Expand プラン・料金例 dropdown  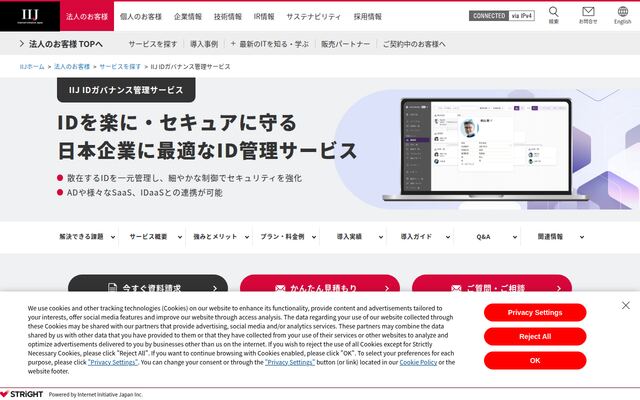[288, 237]
